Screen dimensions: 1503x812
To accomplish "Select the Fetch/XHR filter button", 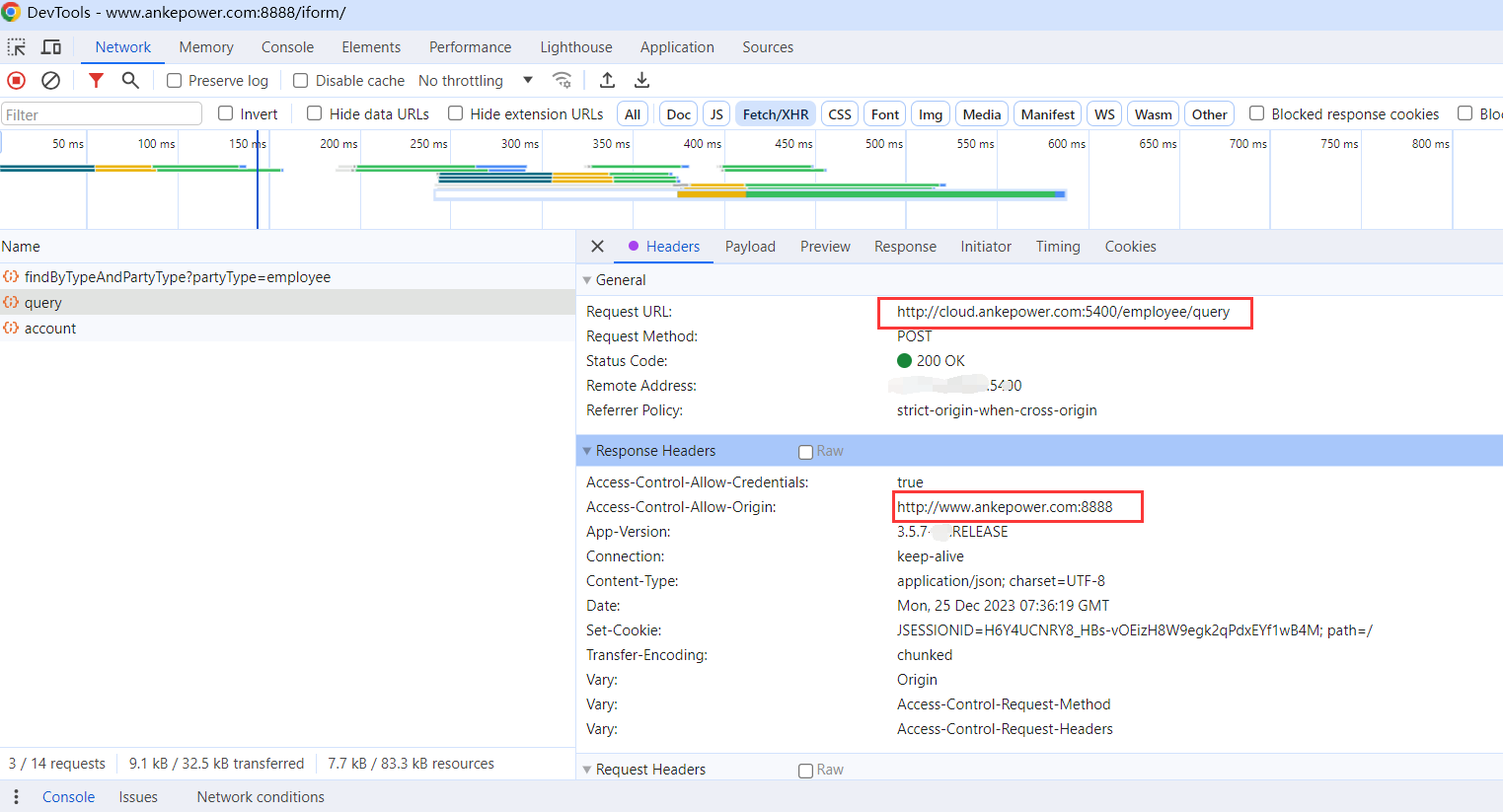I will click(x=776, y=114).
